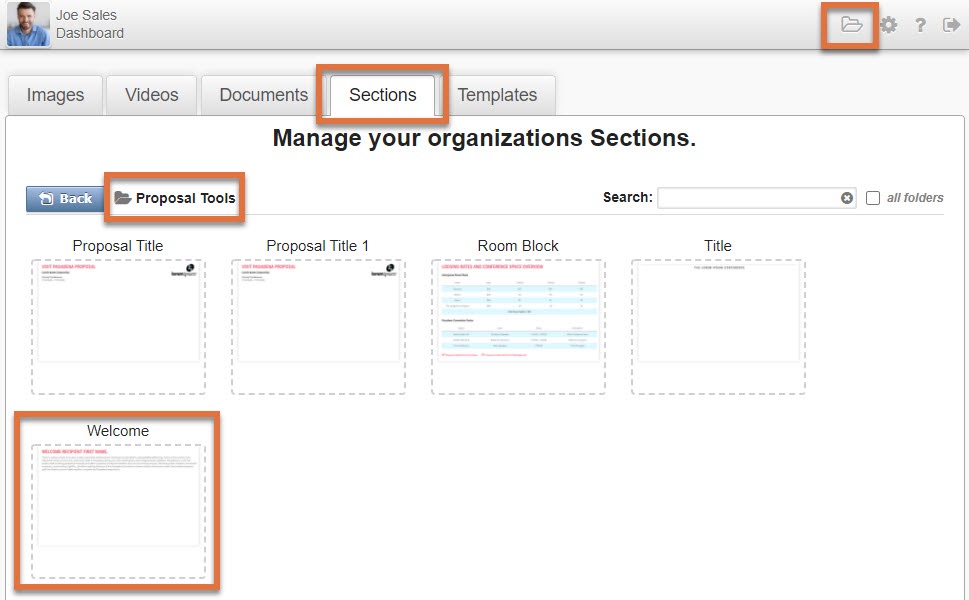Click the 'Room Block' caption text
The width and height of the screenshot is (969, 600).
point(518,246)
